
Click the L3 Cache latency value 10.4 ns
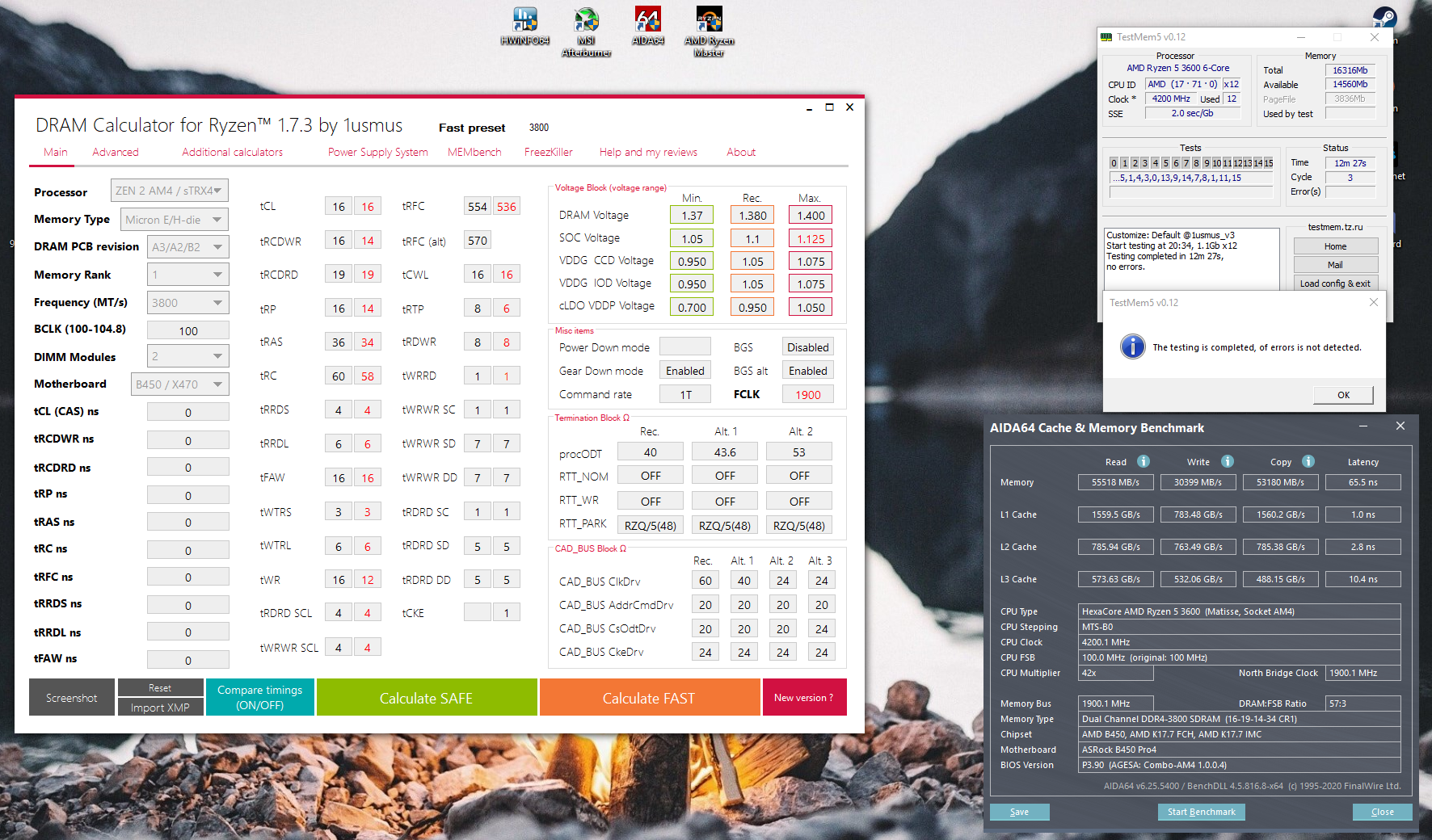click(1363, 579)
